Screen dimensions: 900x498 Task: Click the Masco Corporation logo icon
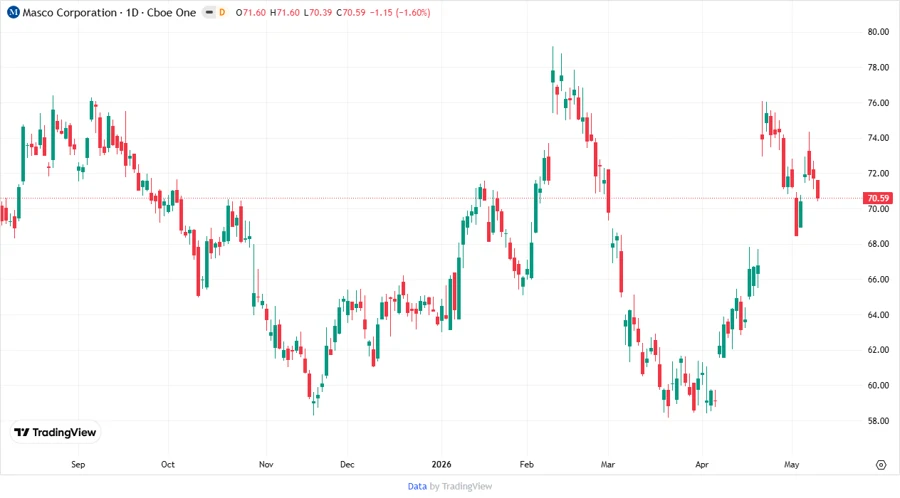point(13,12)
